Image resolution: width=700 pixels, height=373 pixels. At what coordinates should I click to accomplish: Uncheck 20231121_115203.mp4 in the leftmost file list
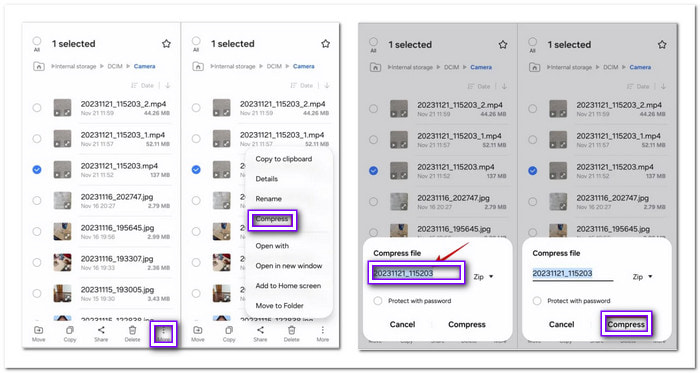coord(37,170)
